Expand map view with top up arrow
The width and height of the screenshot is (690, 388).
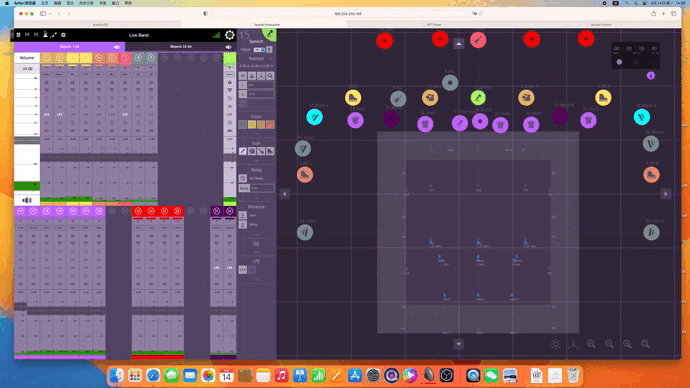(x=459, y=44)
